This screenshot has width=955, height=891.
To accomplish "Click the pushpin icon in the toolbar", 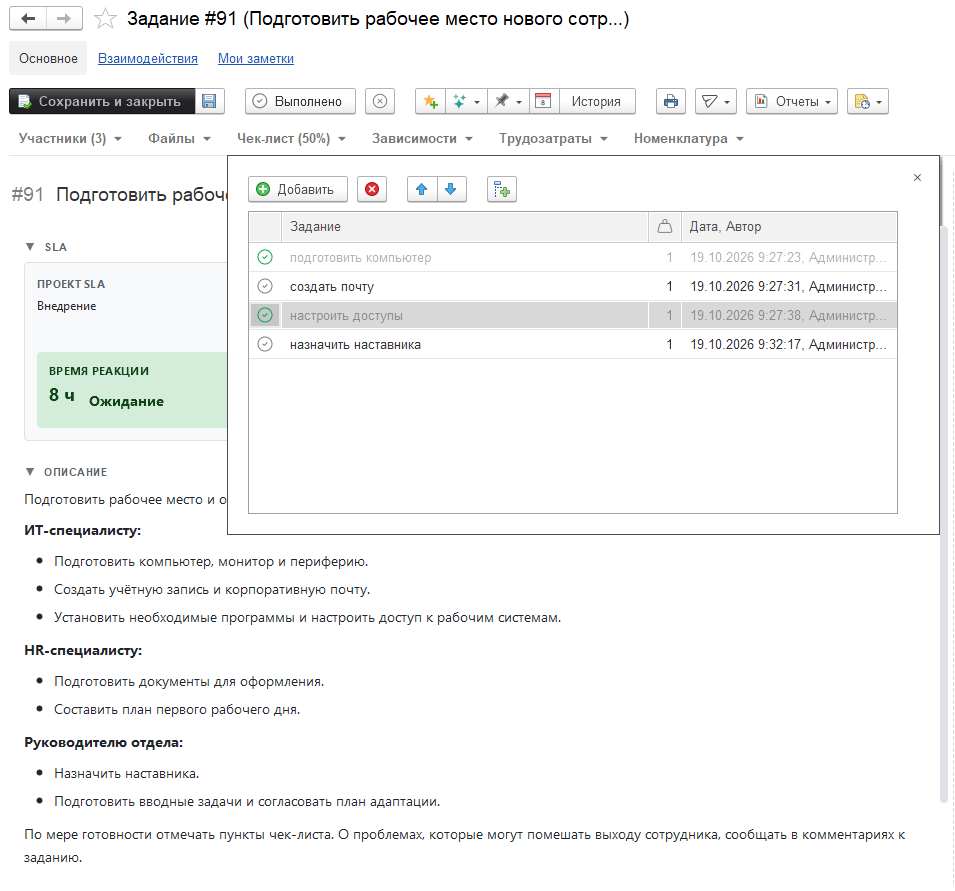I will point(509,101).
